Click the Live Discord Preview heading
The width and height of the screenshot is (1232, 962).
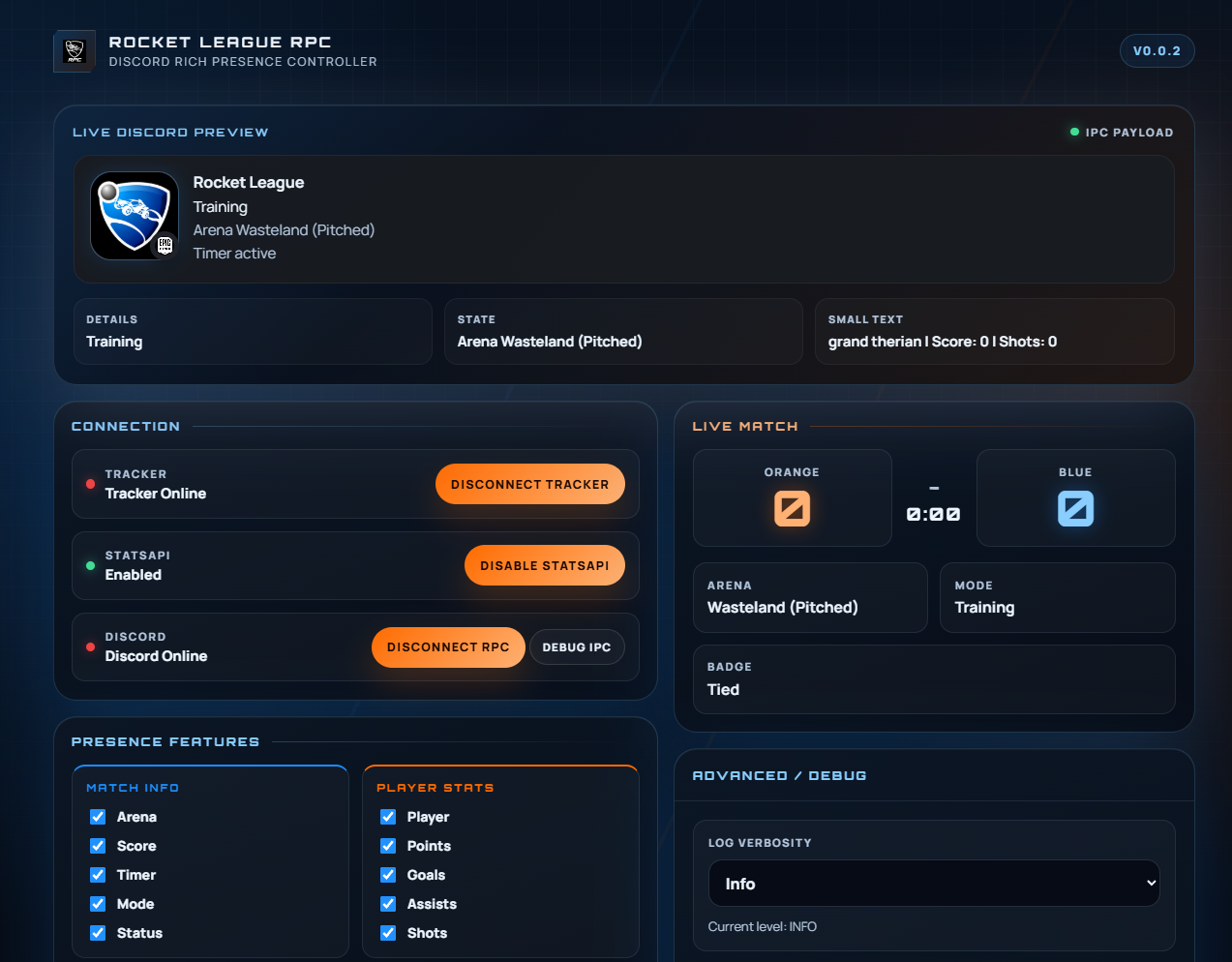point(170,133)
